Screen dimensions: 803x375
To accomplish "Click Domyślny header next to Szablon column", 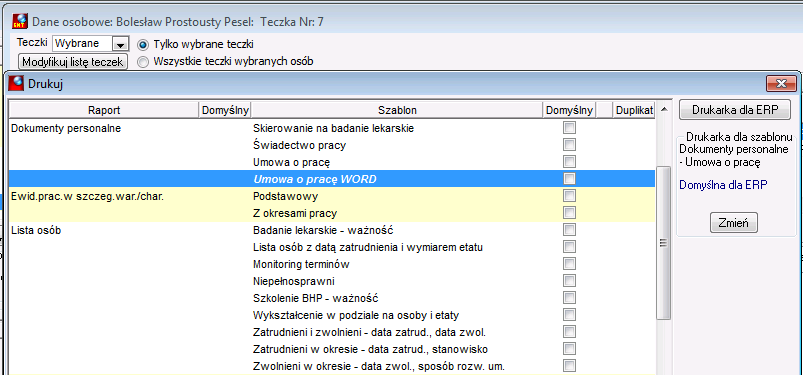I will pos(569,110).
